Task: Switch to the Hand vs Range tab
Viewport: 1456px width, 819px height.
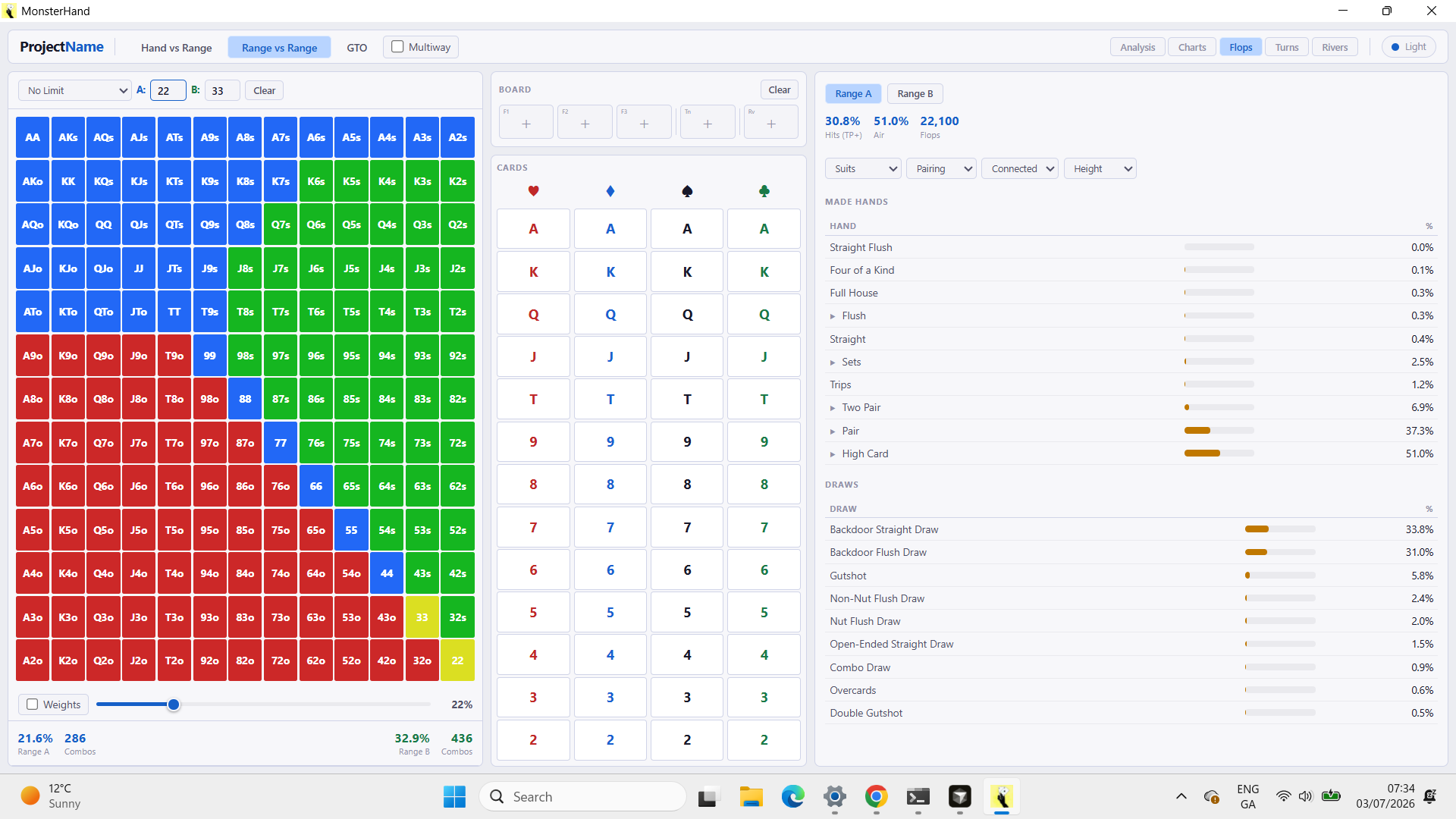Action: tap(177, 47)
